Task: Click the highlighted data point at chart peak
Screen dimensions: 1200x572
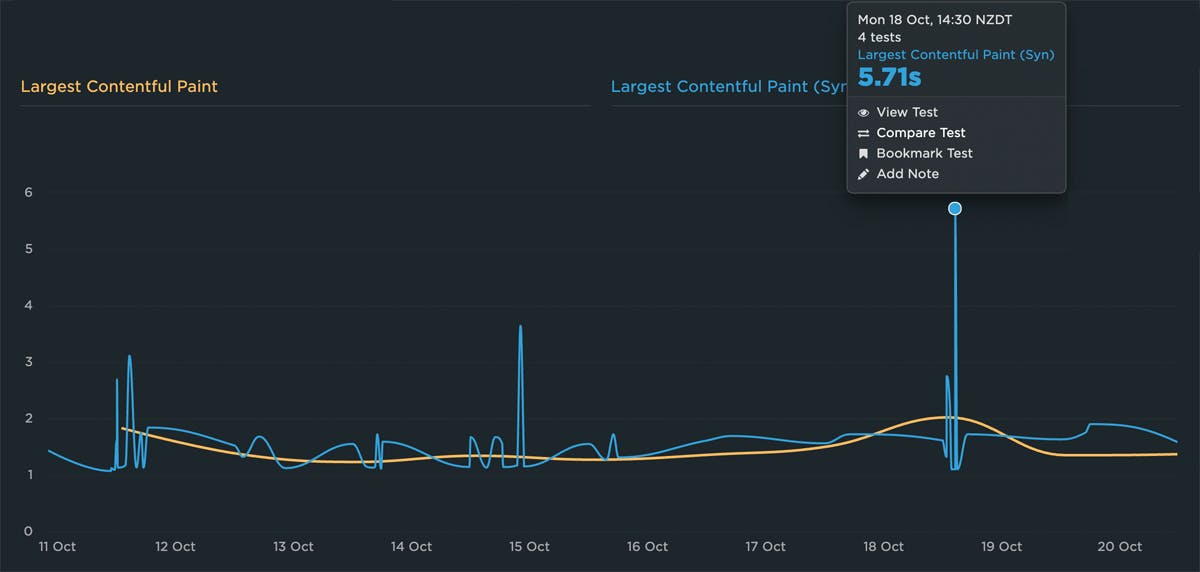Action: (x=955, y=209)
